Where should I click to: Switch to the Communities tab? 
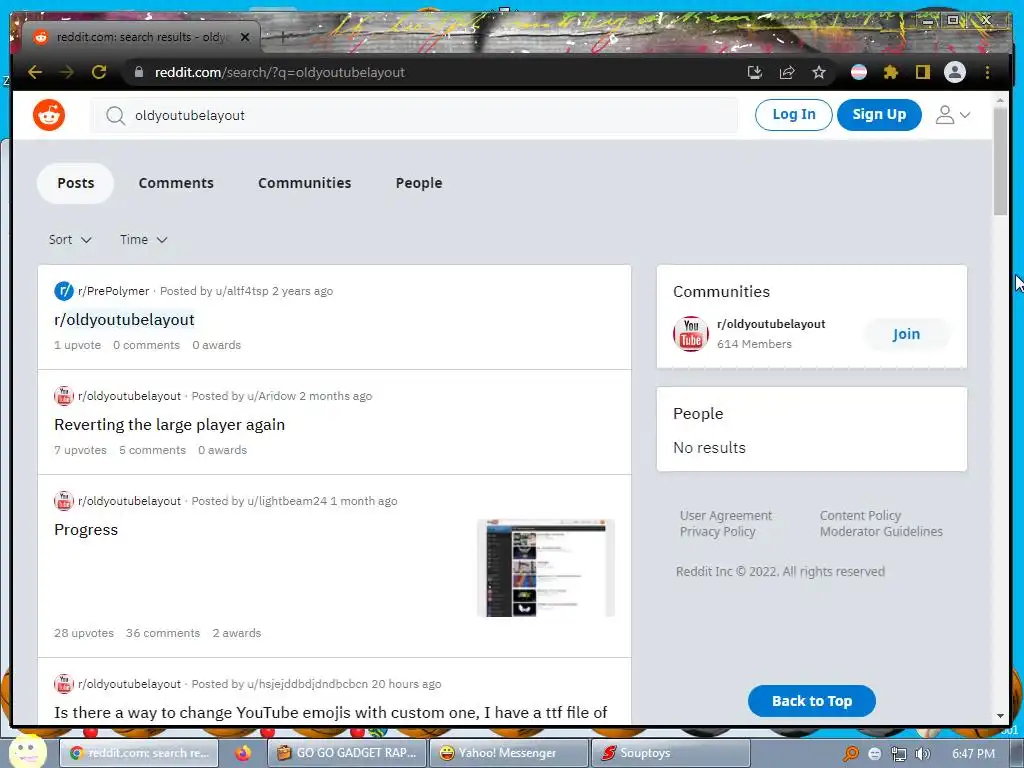[x=304, y=183]
